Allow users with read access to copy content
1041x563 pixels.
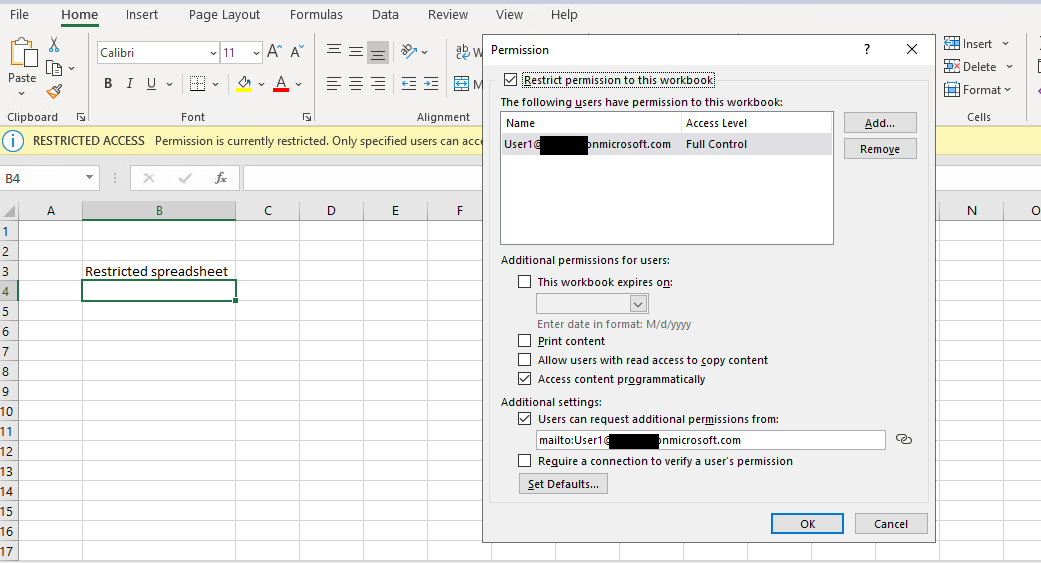[524, 360]
